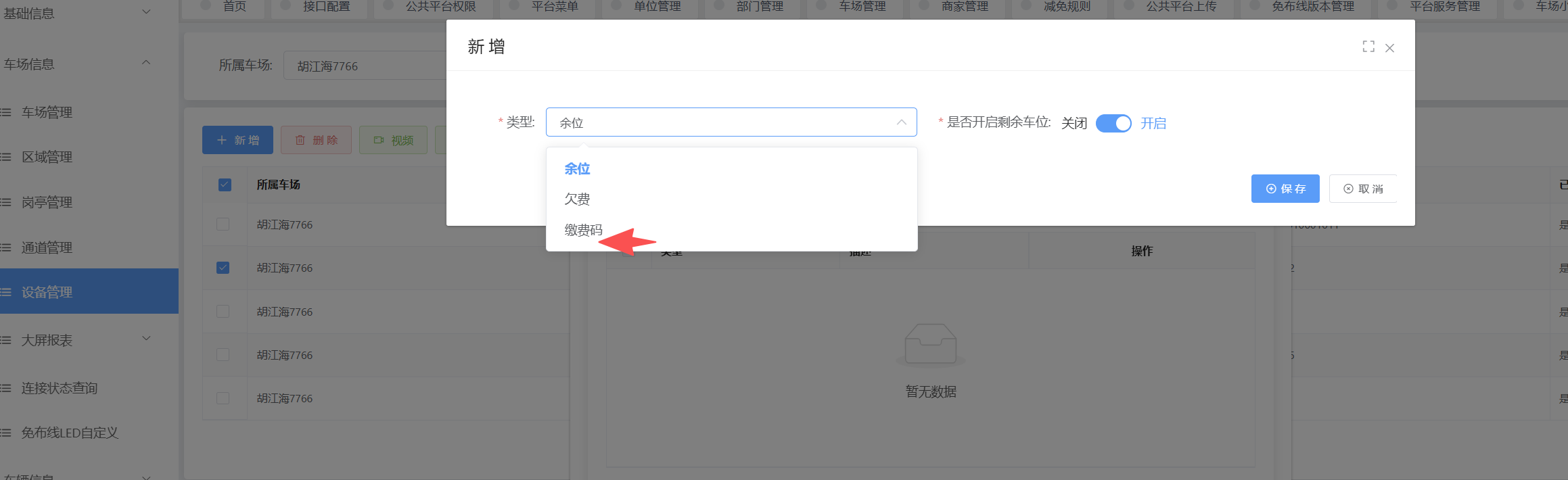Expand the 基础信息 sidebar section
This screenshot has width=1568, height=480.
point(89,13)
